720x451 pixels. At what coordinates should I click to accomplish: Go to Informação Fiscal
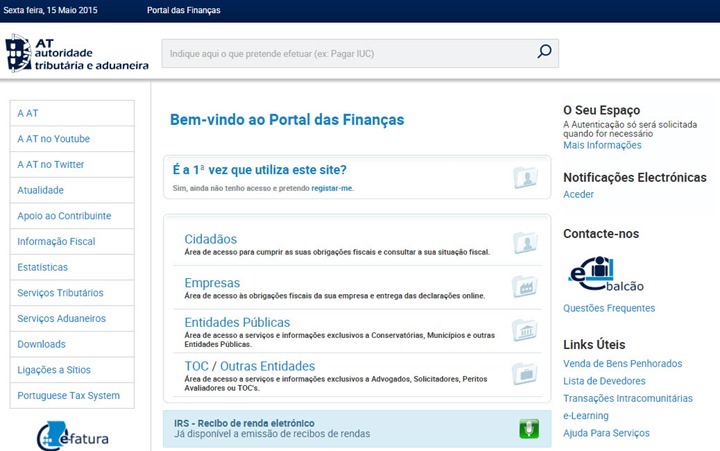pyautogui.click(x=72, y=242)
